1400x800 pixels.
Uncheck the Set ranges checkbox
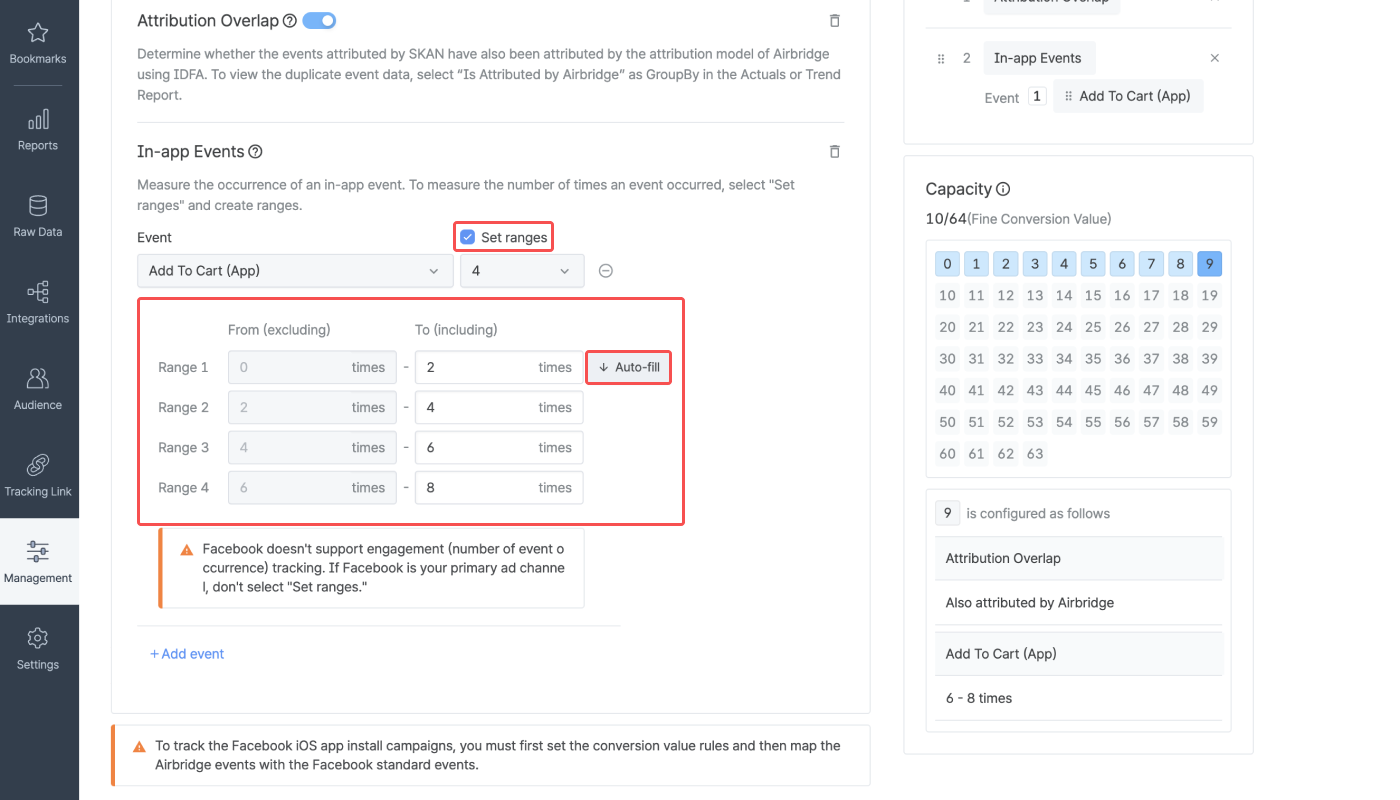pos(467,236)
